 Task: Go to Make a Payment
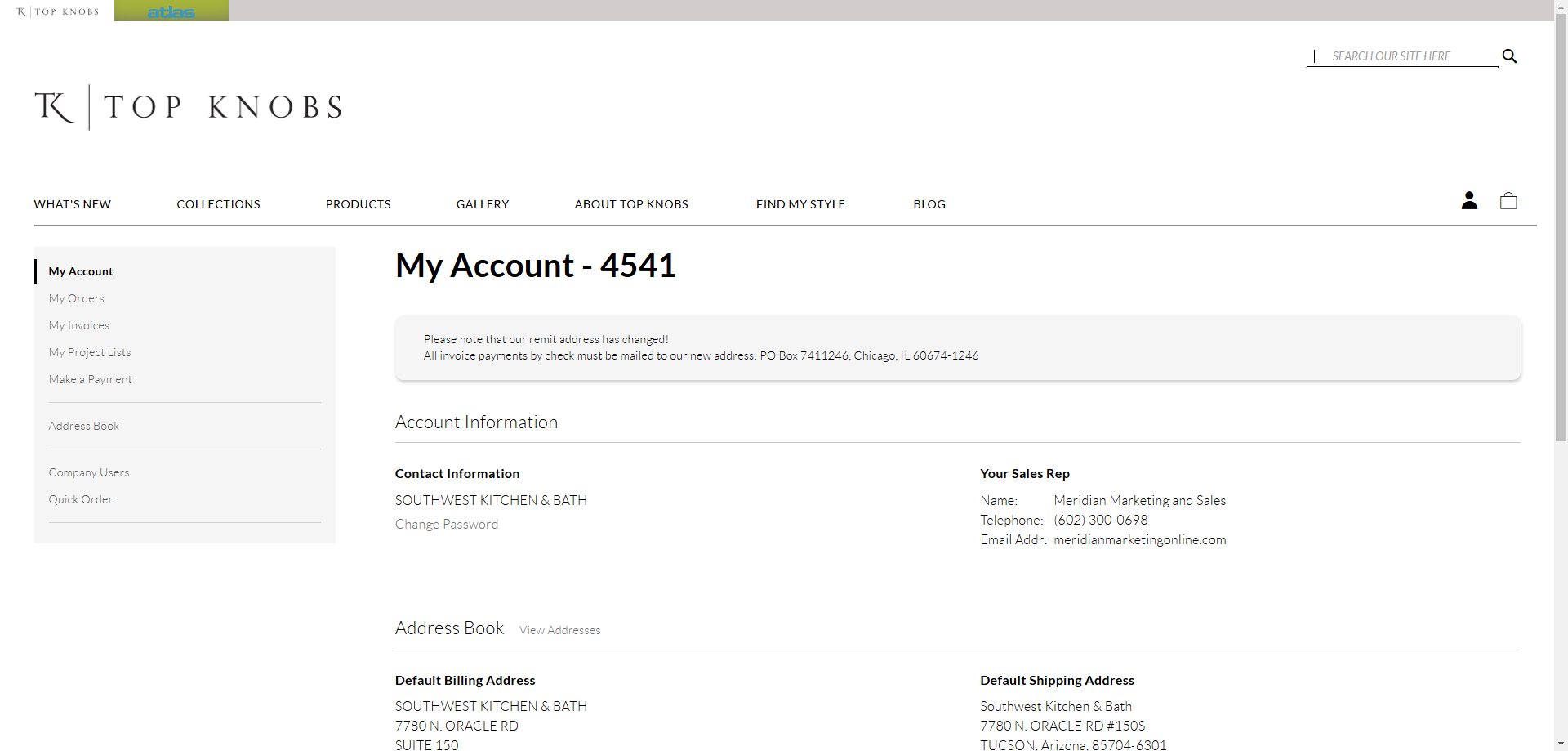pyautogui.click(x=91, y=379)
